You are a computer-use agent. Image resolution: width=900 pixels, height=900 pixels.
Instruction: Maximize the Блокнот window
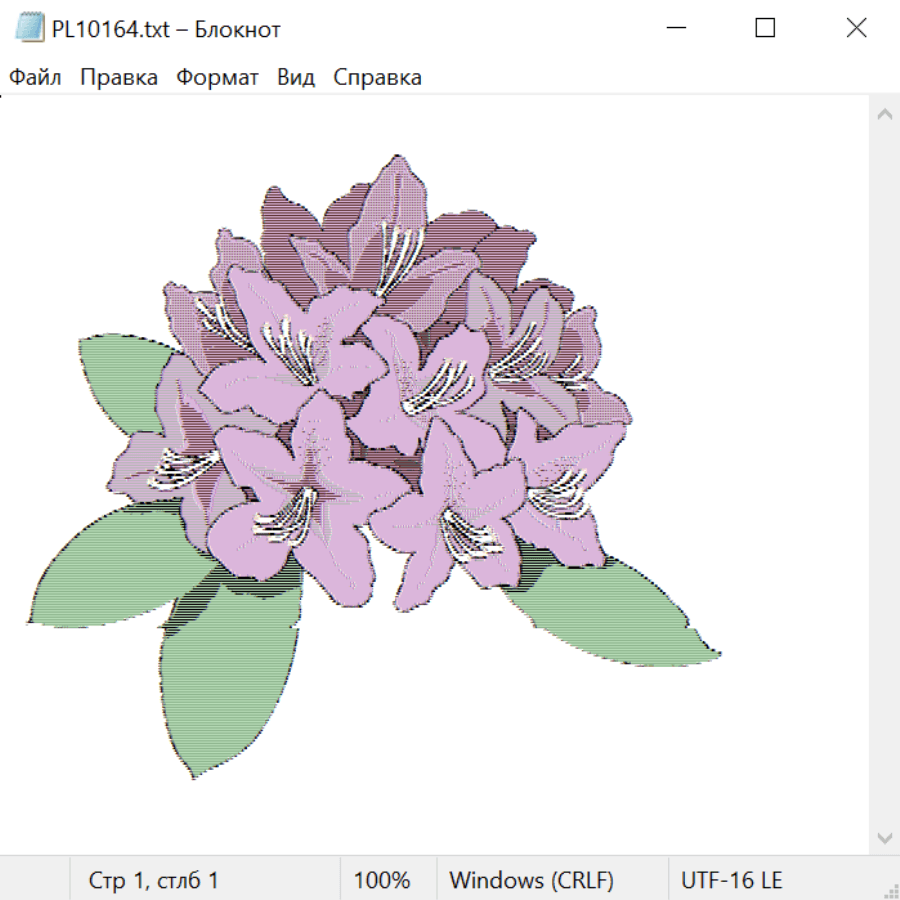[765, 28]
